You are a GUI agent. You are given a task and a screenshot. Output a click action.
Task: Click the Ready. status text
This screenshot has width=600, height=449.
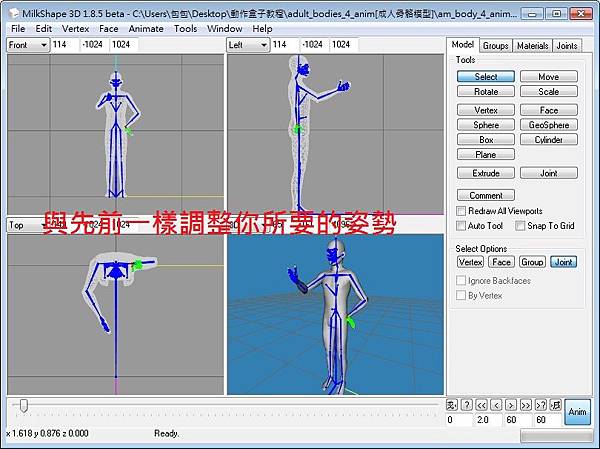[166, 433]
